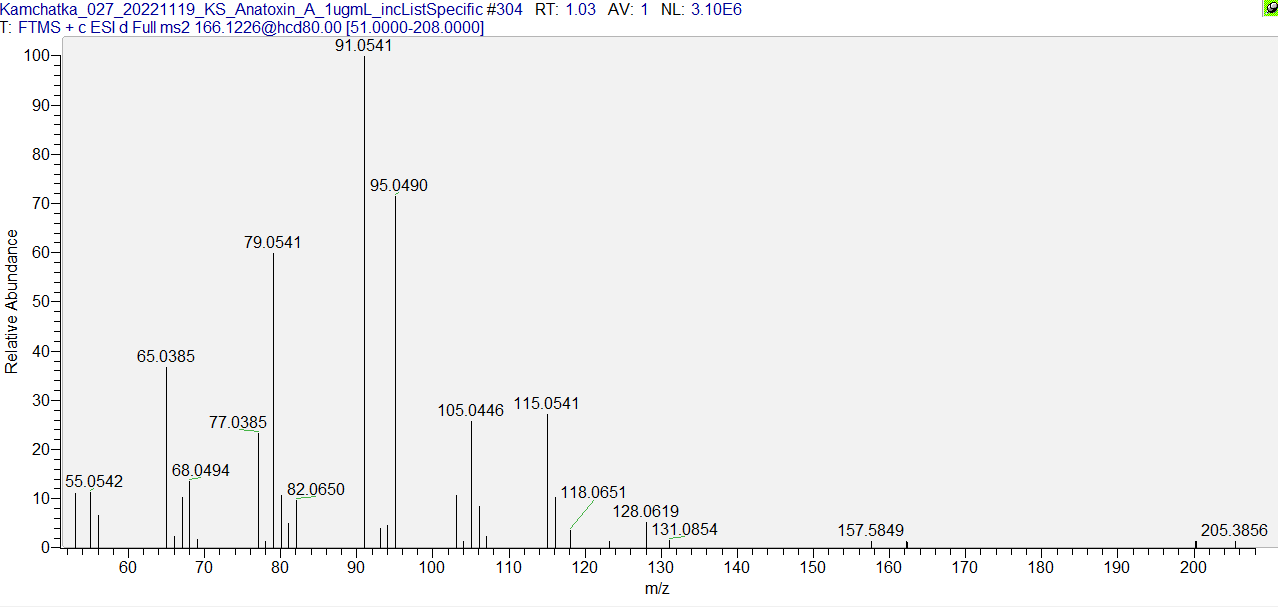1278x607 pixels.
Task: Click the 79.0541 peak label
Action: pos(273,242)
